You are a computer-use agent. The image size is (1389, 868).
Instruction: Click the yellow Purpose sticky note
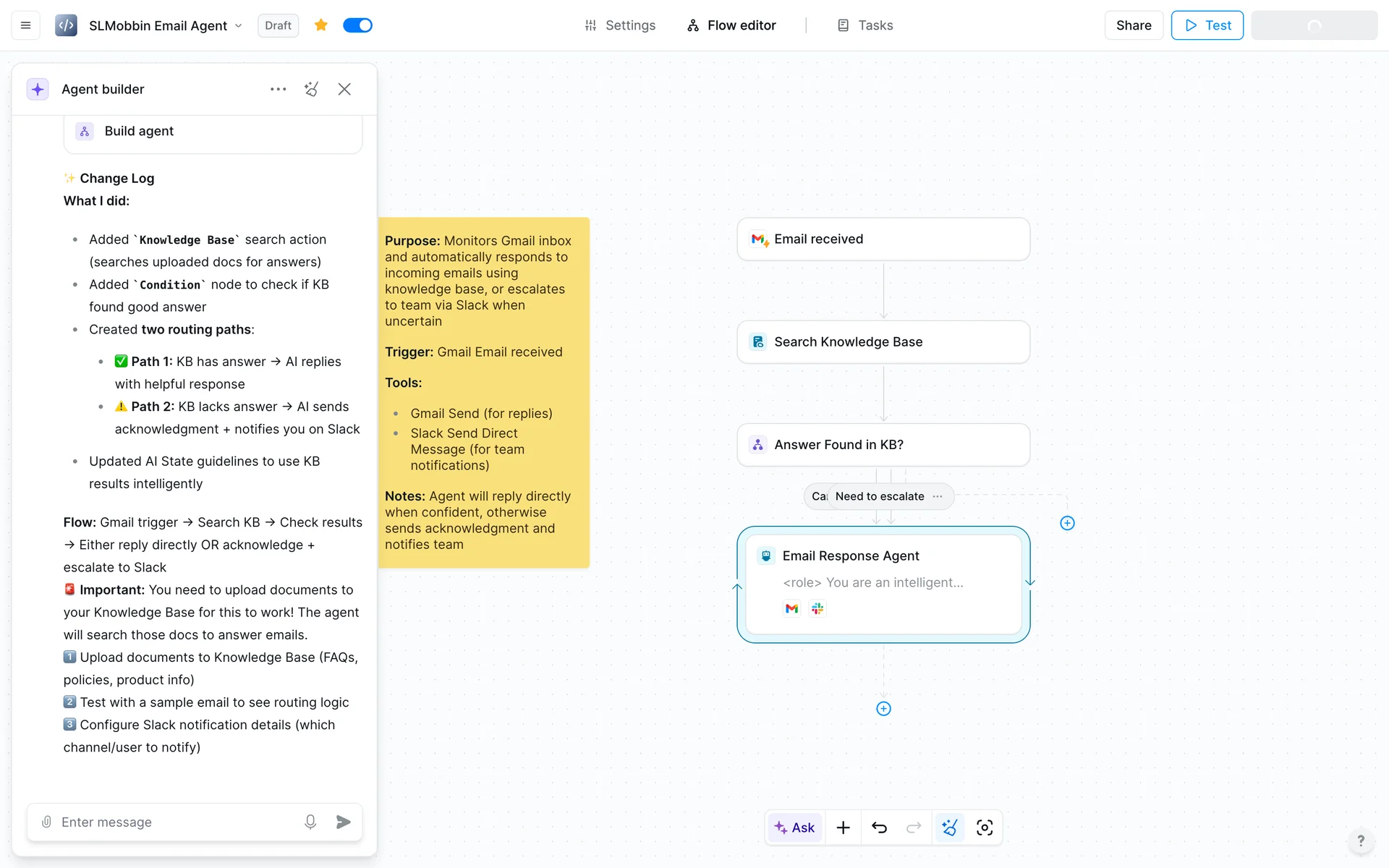pos(483,392)
